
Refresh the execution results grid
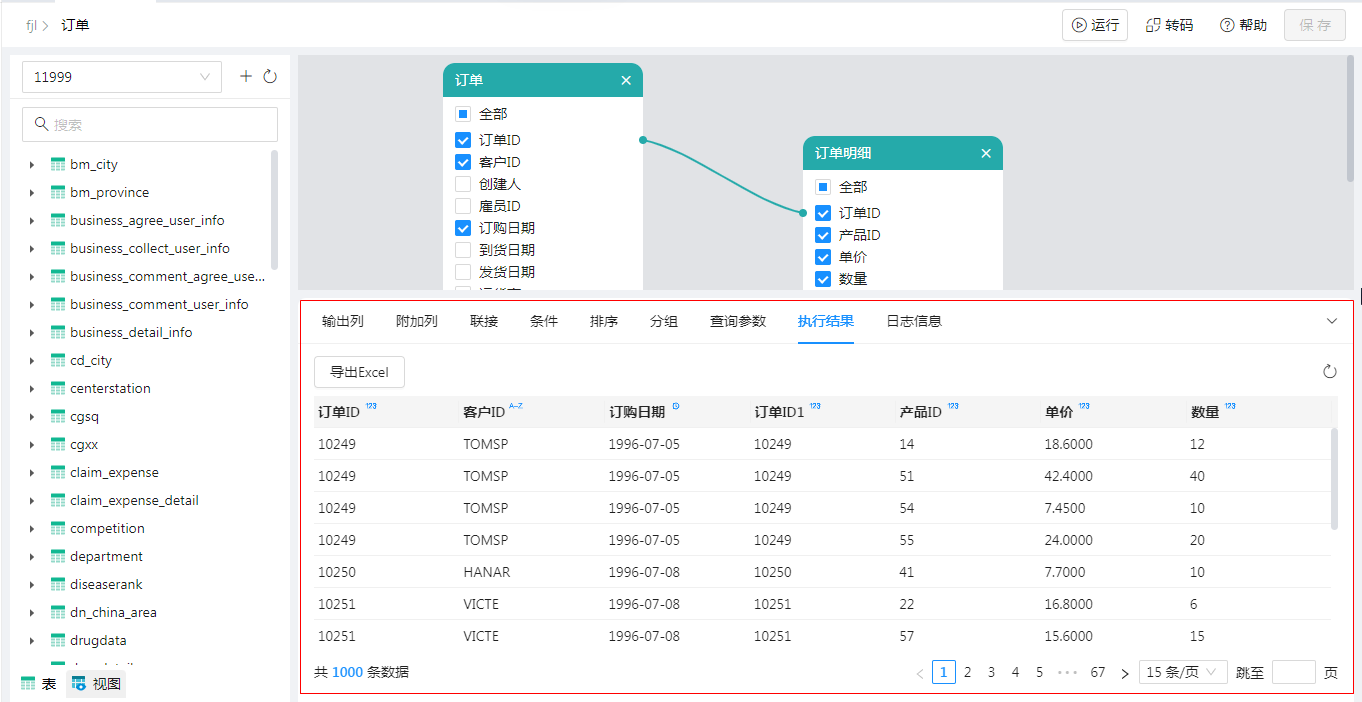1330,372
